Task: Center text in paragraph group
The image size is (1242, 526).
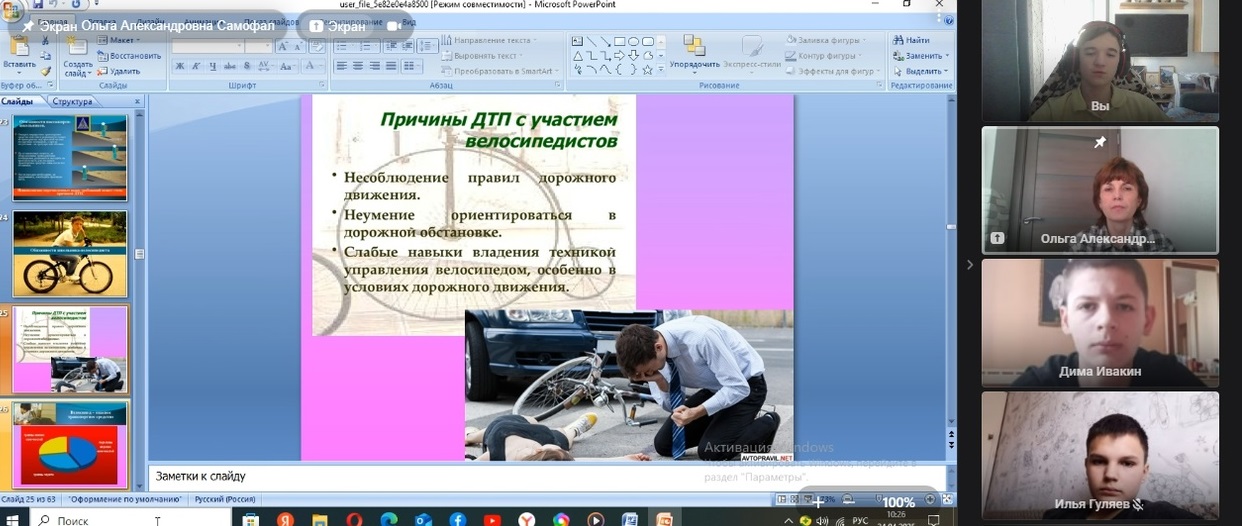Action: tap(358, 66)
